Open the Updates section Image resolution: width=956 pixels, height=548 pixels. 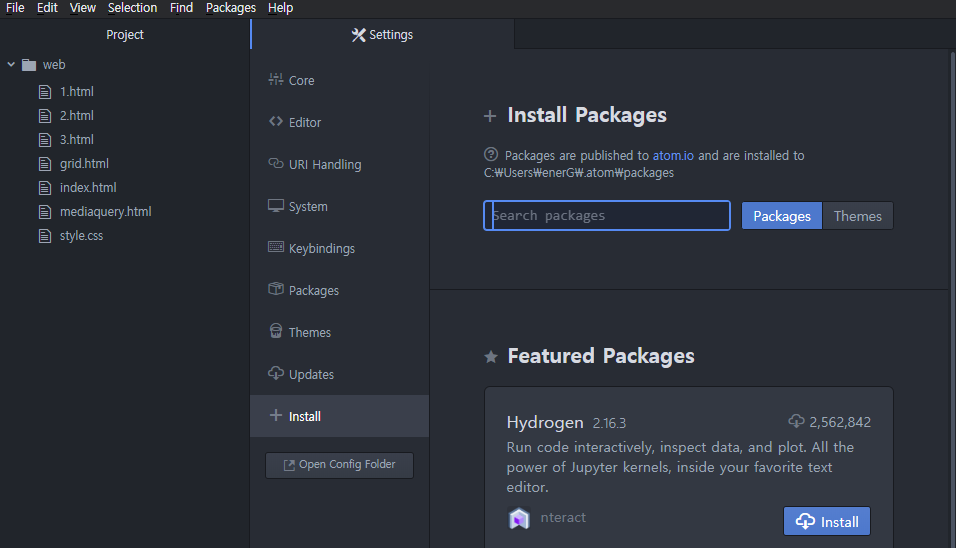click(x=340, y=374)
